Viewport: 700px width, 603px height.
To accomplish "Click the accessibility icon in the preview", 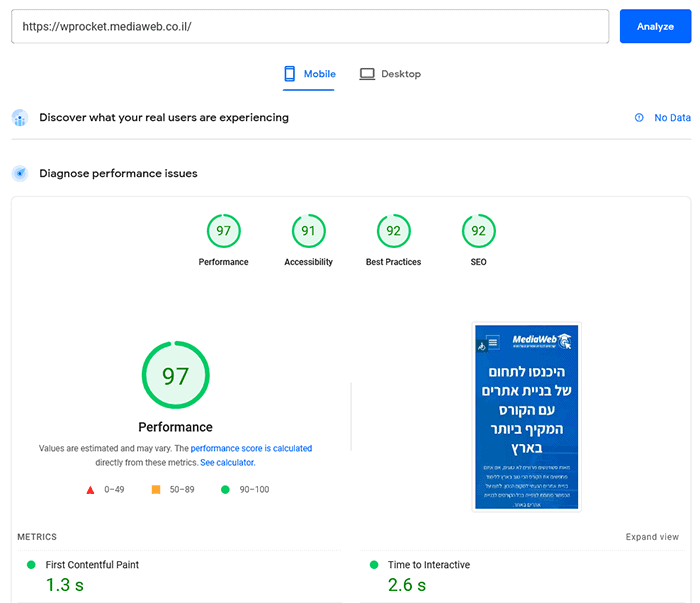I will click(x=482, y=346).
